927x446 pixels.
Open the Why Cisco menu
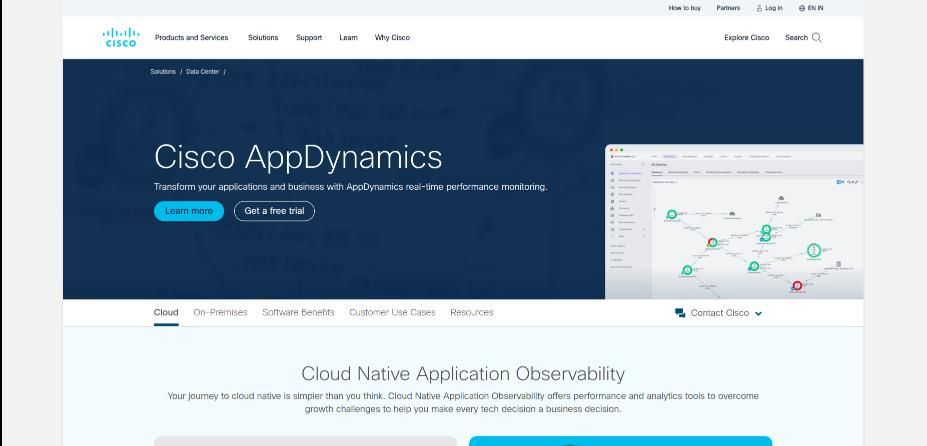point(392,37)
